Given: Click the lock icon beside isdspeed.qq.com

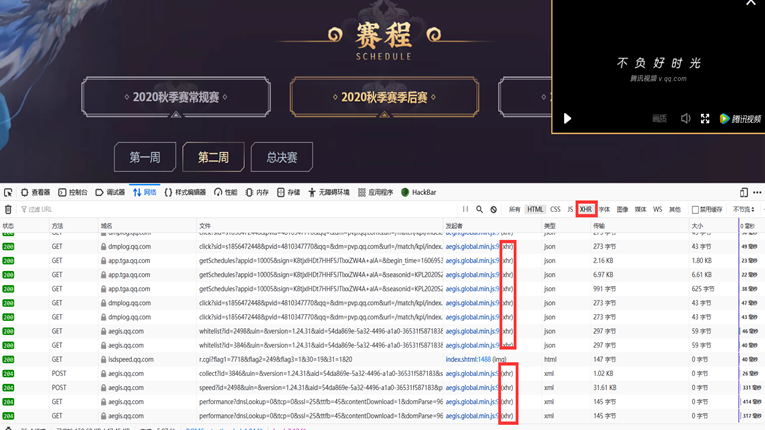Looking at the screenshot, I should click(103, 359).
